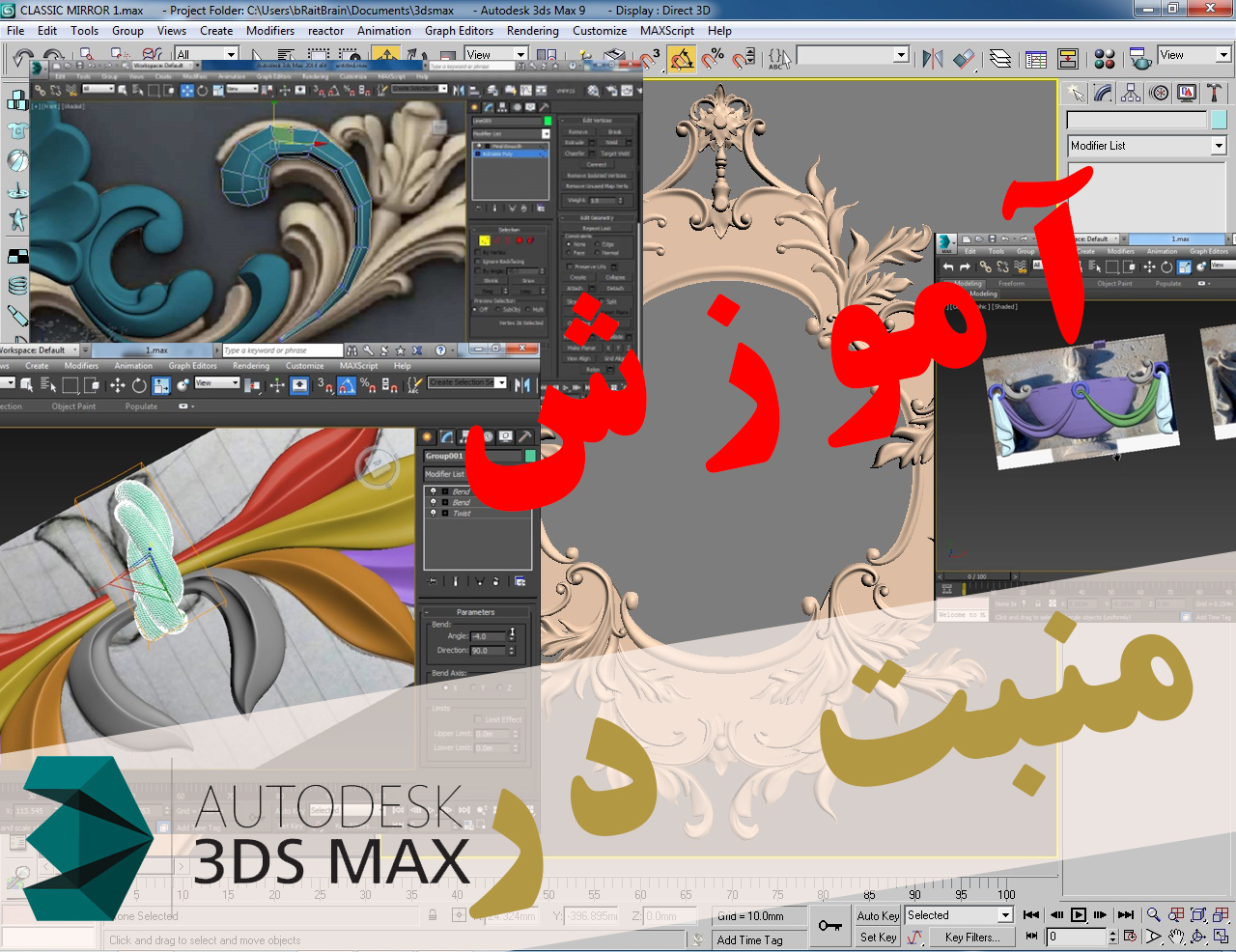This screenshot has height=952, width=1236.
Task: Toggle first Bend modifier lightbulb in inset stack
Action: point(433,490)
